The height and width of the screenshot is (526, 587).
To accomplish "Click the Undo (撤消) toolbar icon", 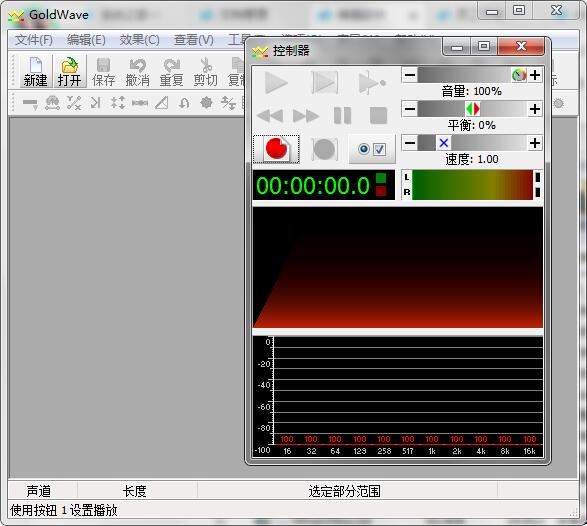I will (138, 72).
